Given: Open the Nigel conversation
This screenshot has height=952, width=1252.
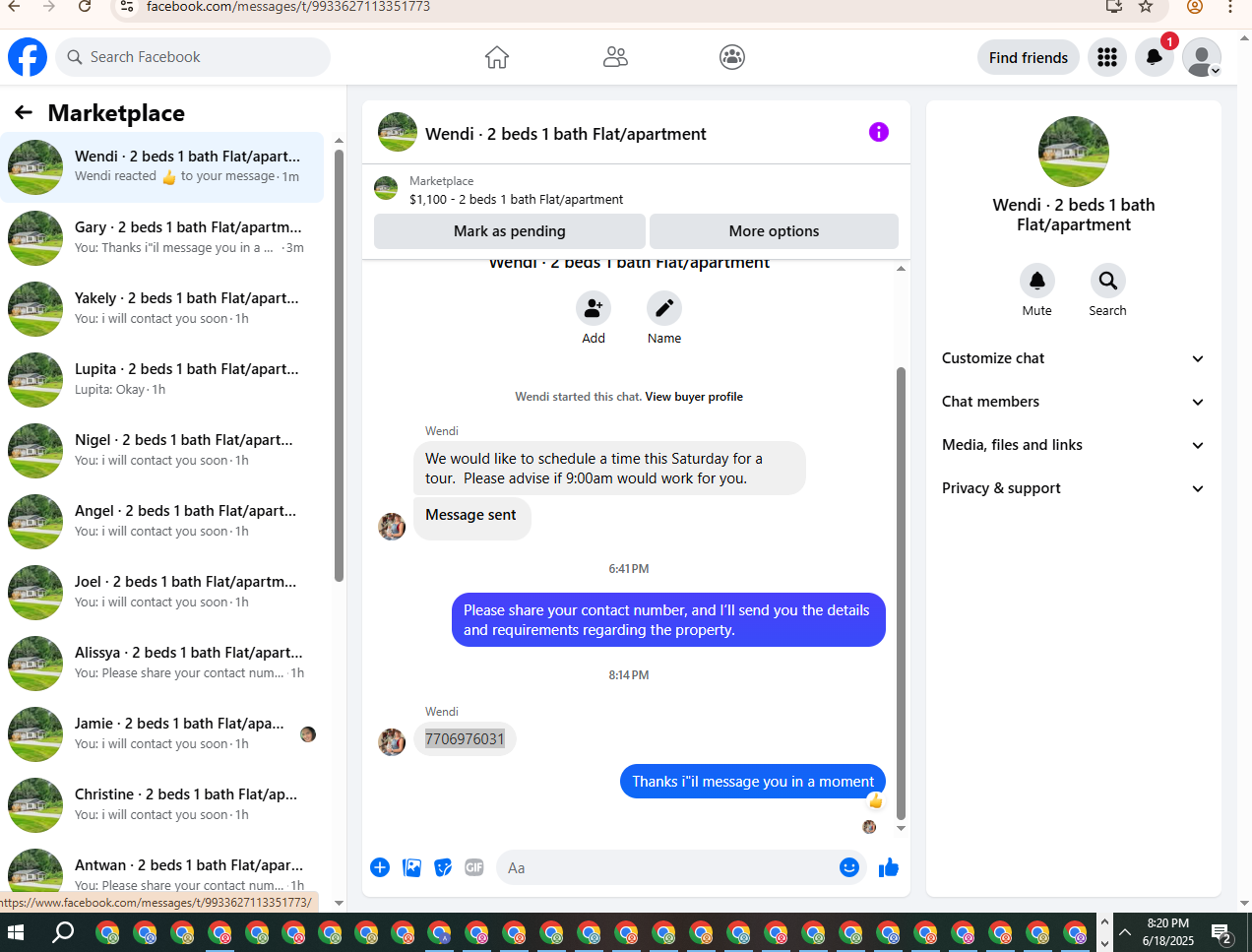Looking at the screenshot, I should pos(162,451).
